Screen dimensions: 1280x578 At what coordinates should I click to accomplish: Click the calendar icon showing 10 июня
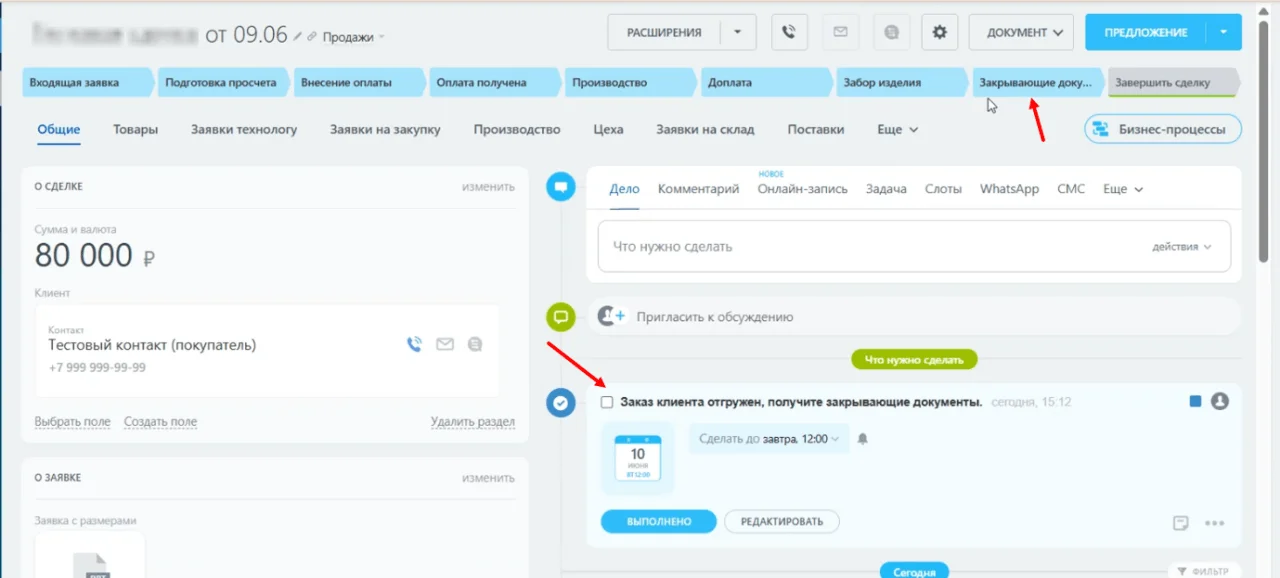click(638, 459)
